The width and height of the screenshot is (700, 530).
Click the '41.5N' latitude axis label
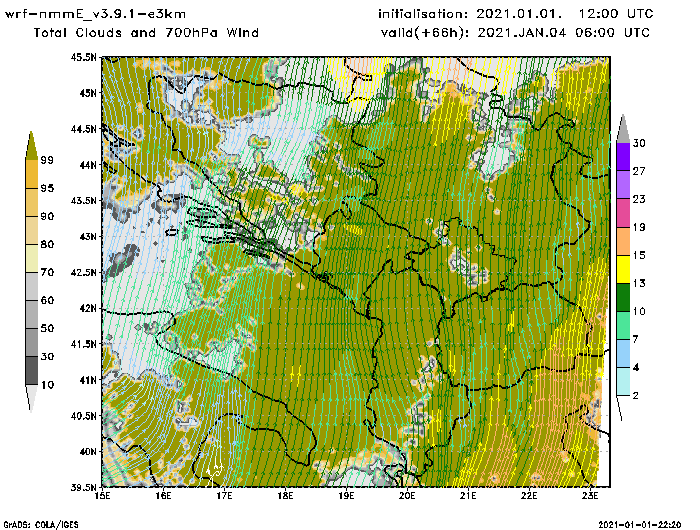(83, 344)
